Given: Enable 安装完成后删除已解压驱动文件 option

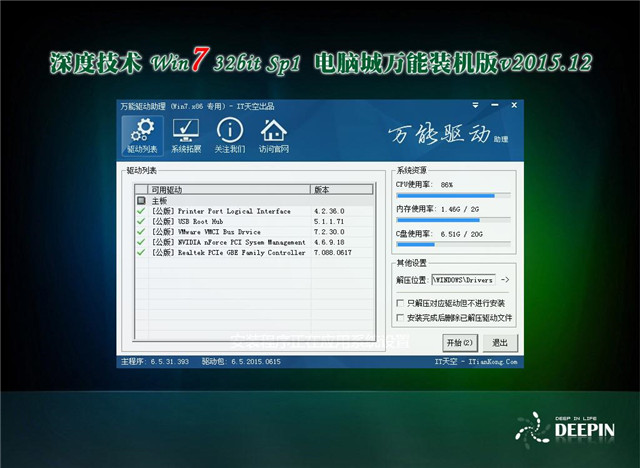Looking at the screenshot, I should click(x=400, y=317).
